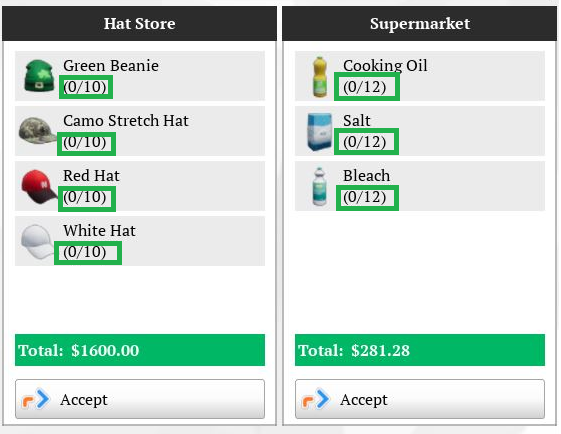Select the Camo Stretch Hat image
Image resolution: width=561 pixels, height=434 pixels.
pyautogui.click(x=38, y=131)
